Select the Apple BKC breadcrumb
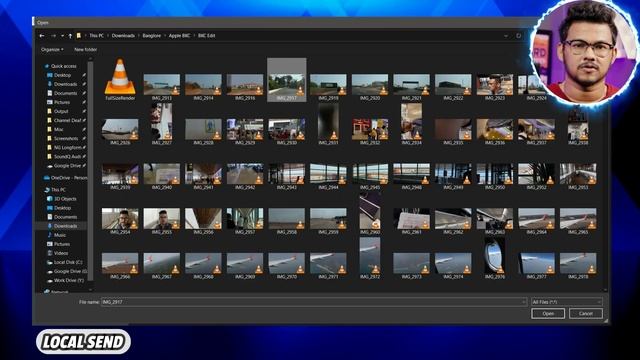Screen dimensions: 640x360 [x=180, y=36]
